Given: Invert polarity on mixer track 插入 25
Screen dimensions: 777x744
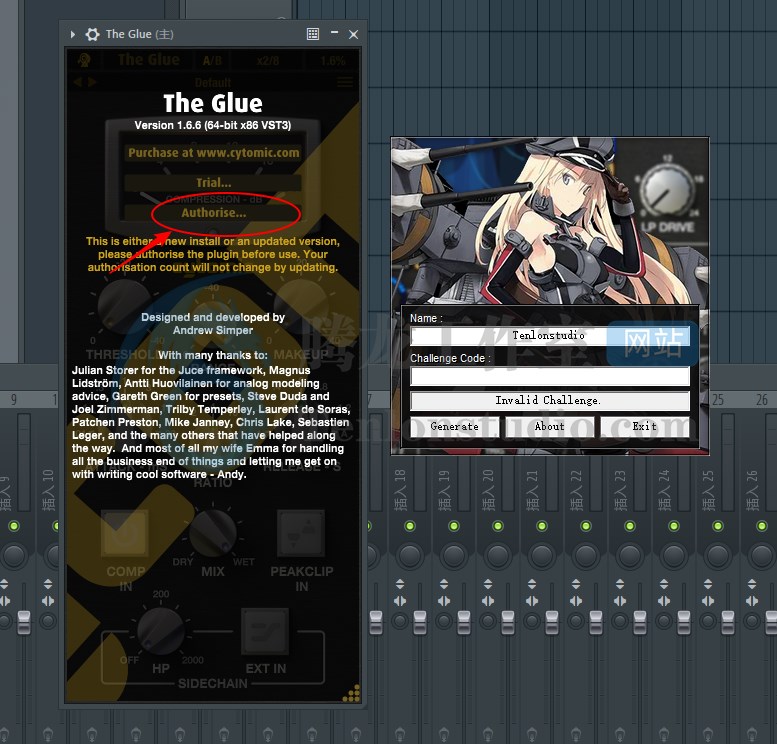Looking at the screenshot, I should coord(708,584).
